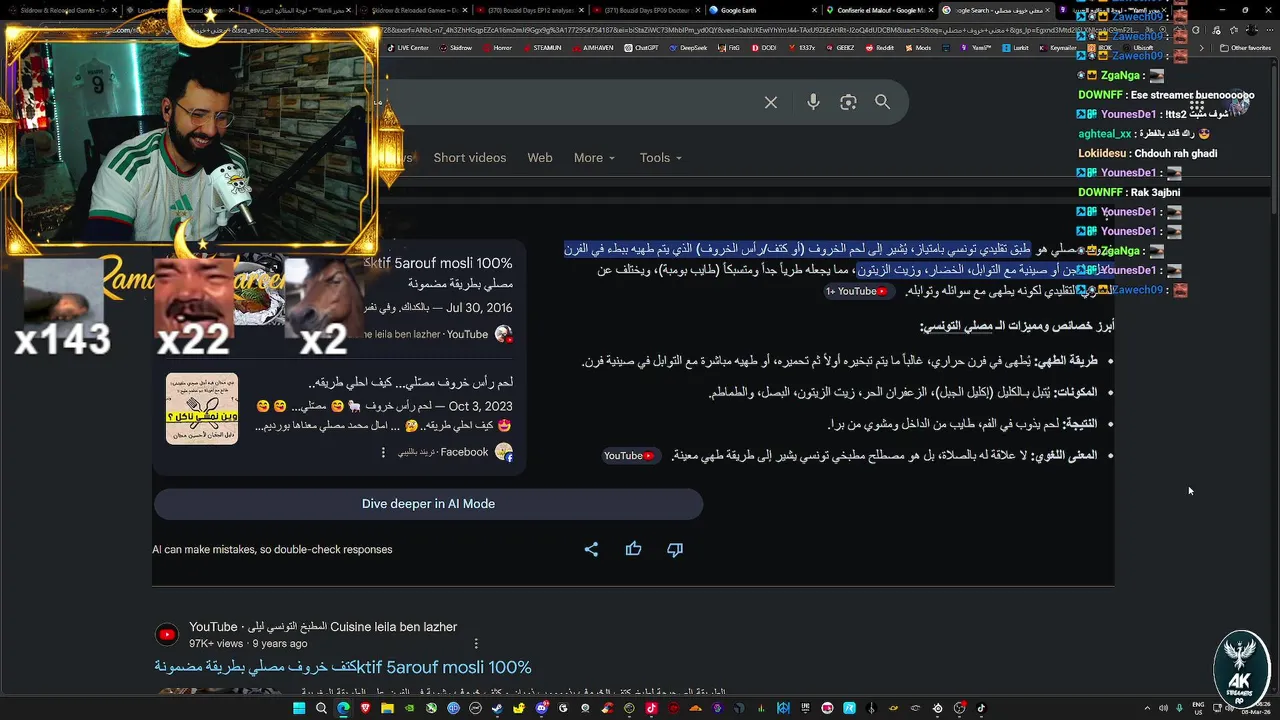
Task: Give the AI overview a thumbs down
Action: pos(675,549)
